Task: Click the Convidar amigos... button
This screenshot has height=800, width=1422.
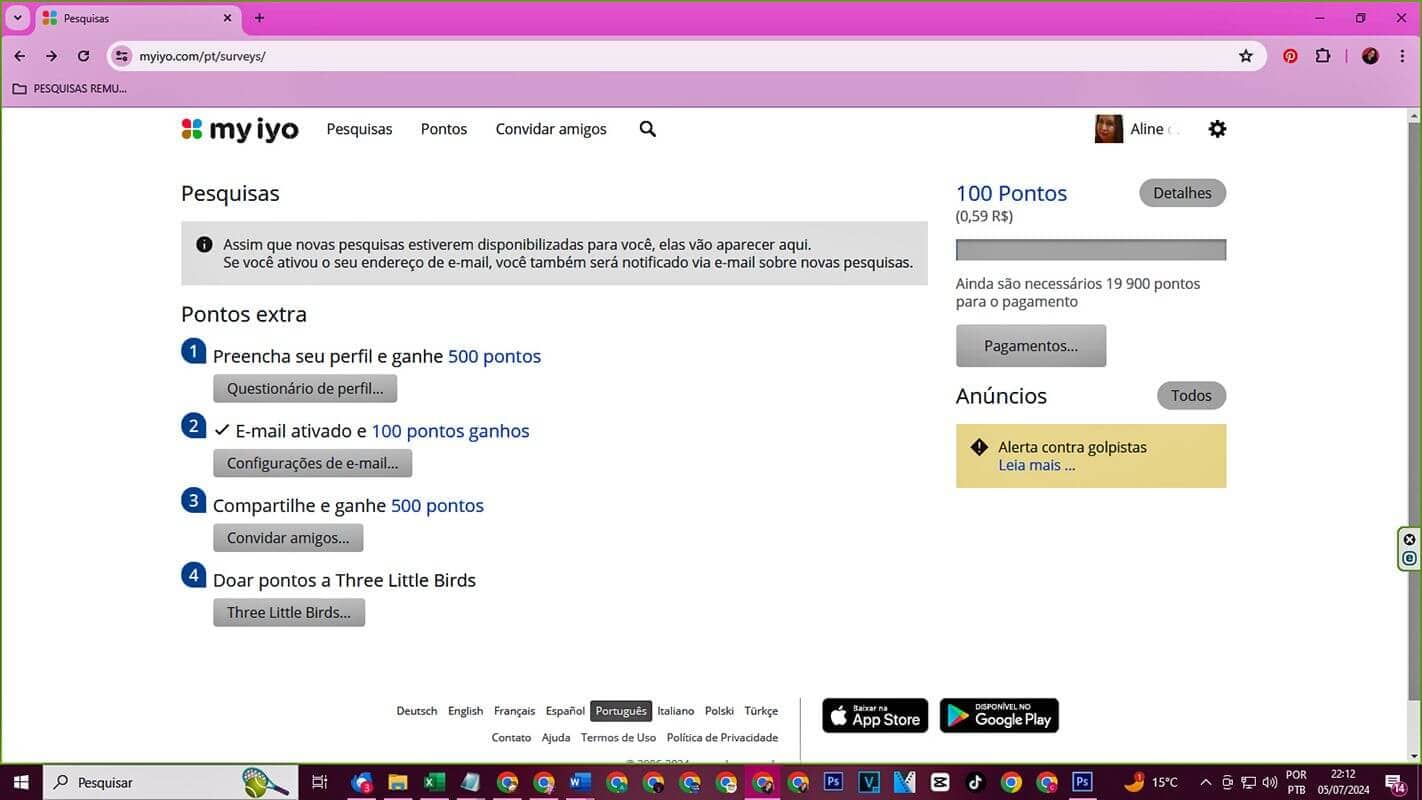Action: click(288, 538)
